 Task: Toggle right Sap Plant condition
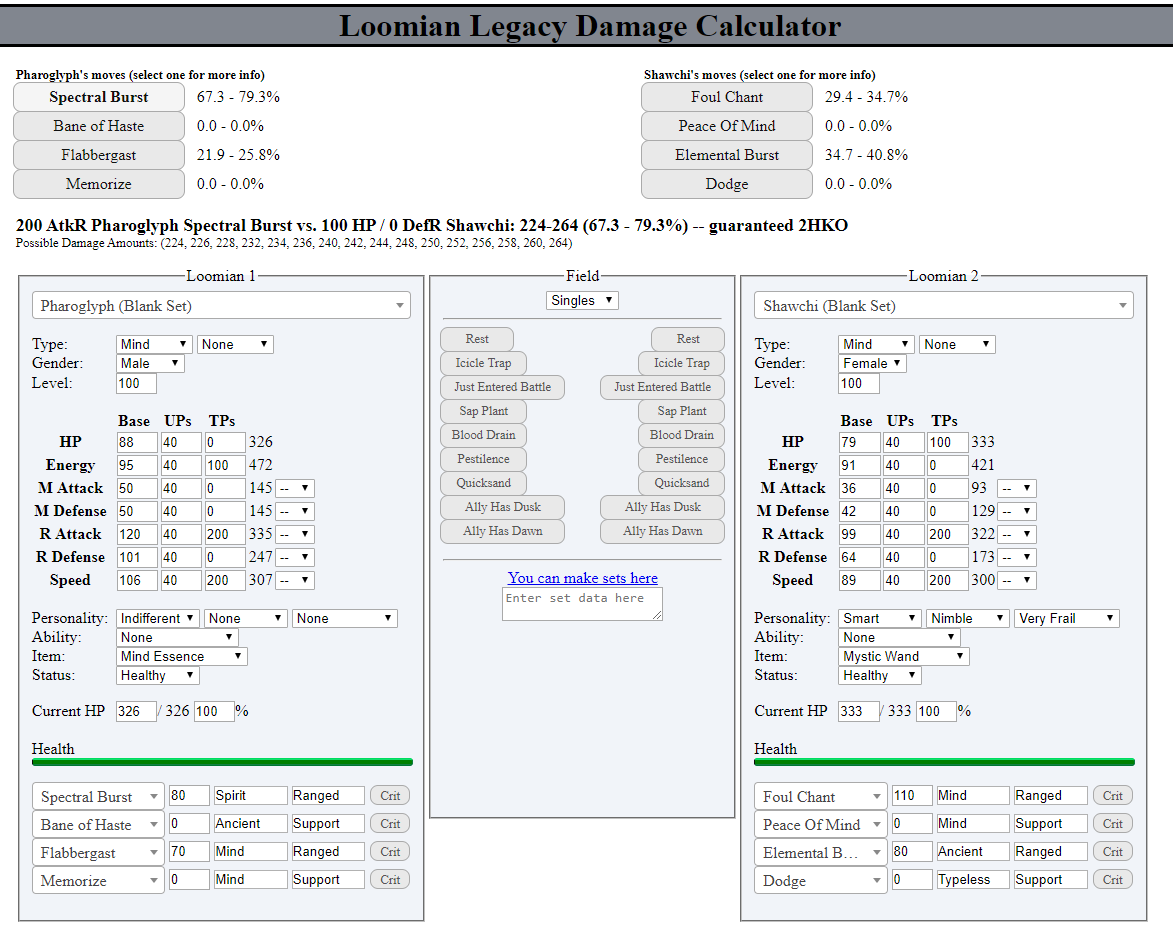pyautogui.click(x=681, y=411)
